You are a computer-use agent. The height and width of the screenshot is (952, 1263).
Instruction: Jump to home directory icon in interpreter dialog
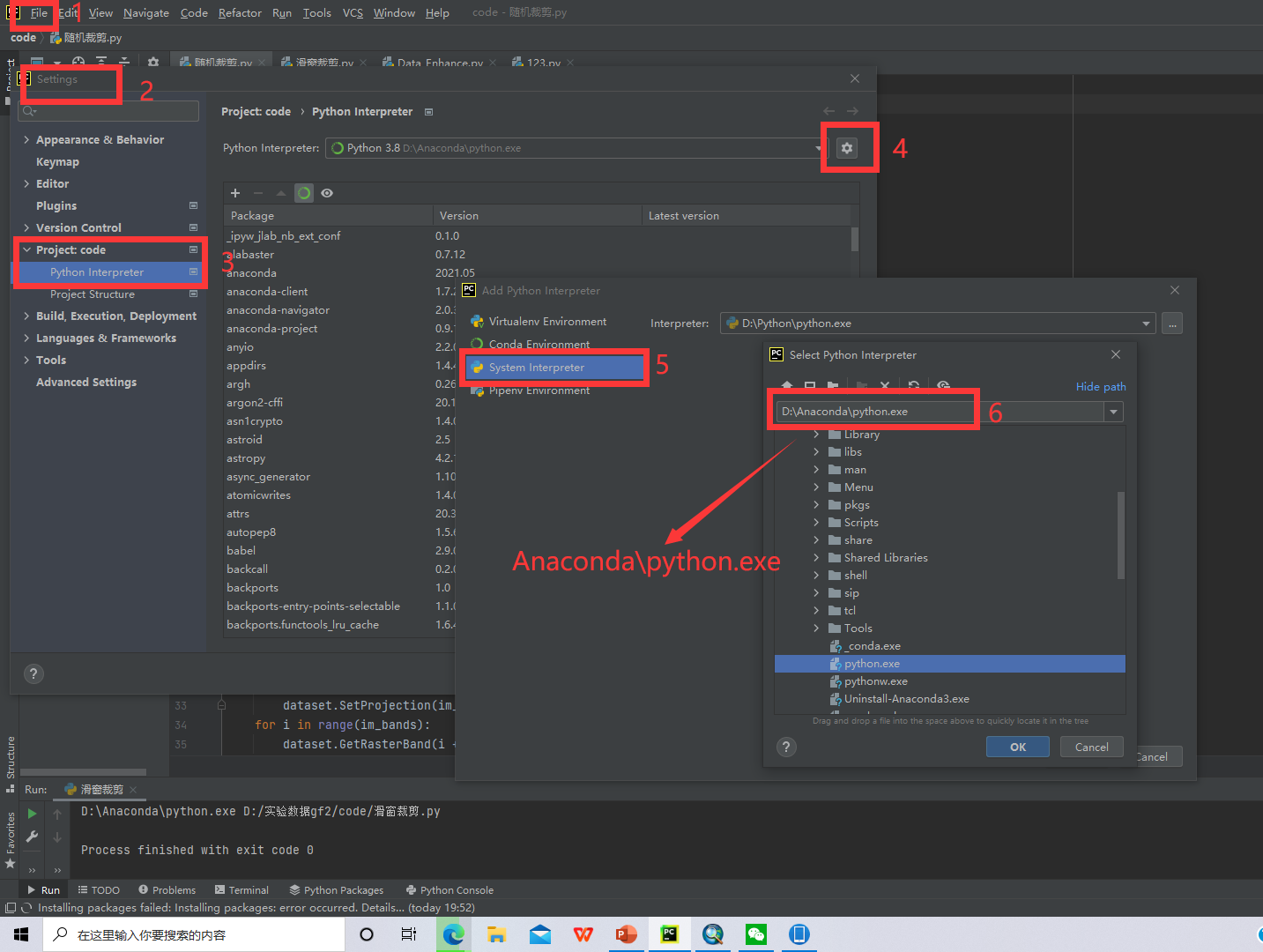786,385
